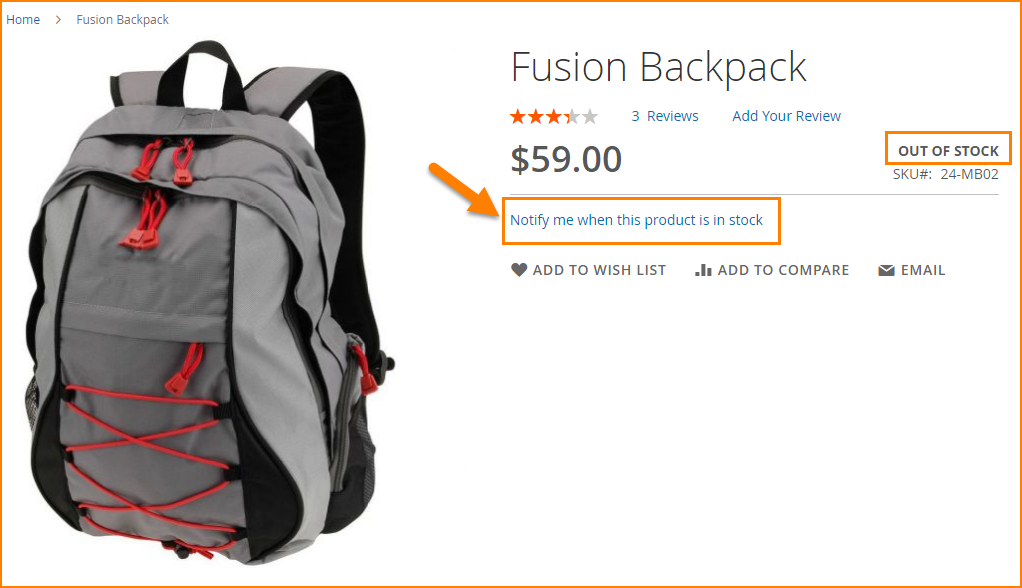Open the Home breadcrumb link
Image resolution: width=1022 pixels, height=588 pixels.
click(23, 20)
